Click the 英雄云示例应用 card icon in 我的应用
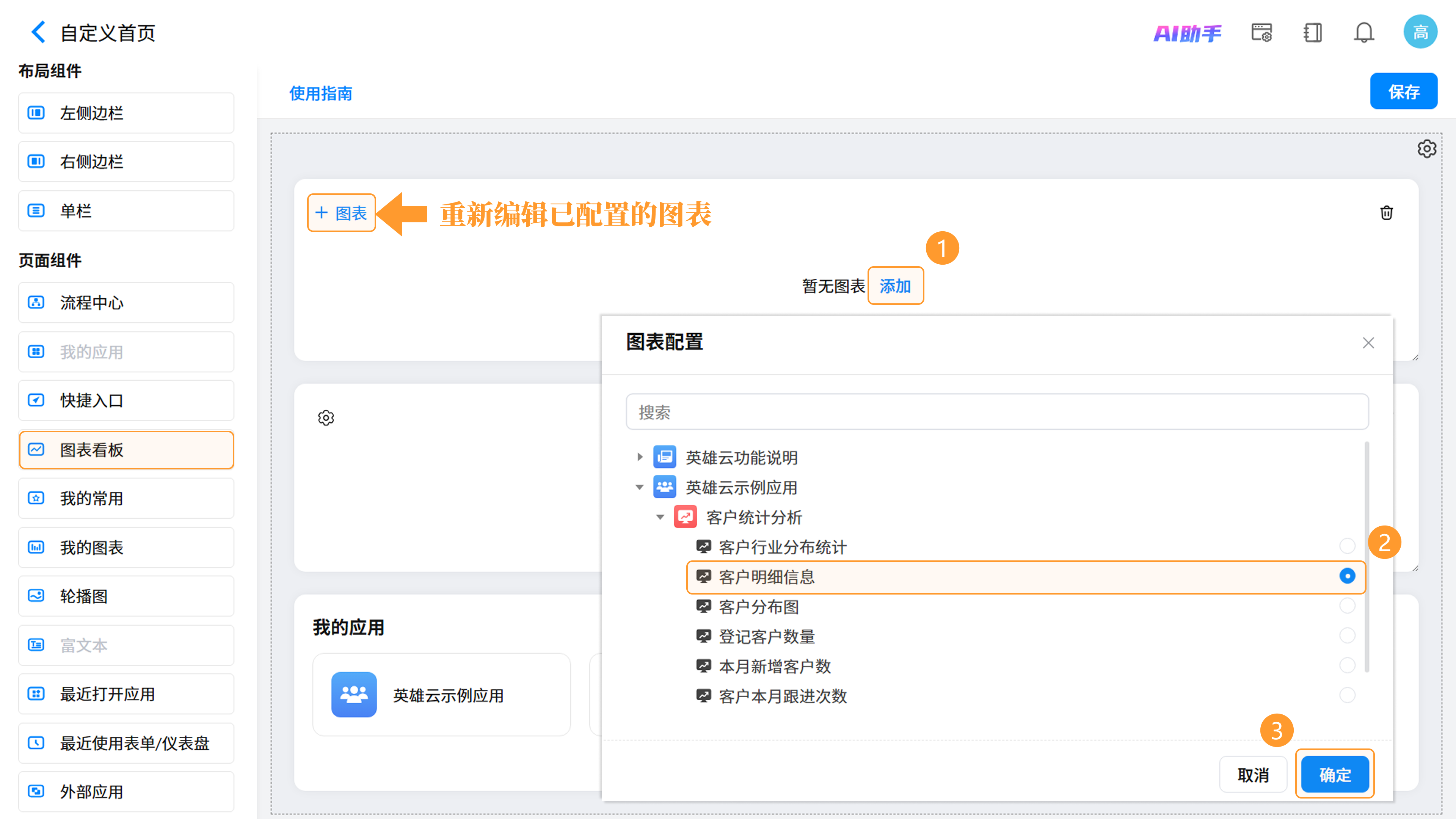1456x819 pixels. (354, 695)
